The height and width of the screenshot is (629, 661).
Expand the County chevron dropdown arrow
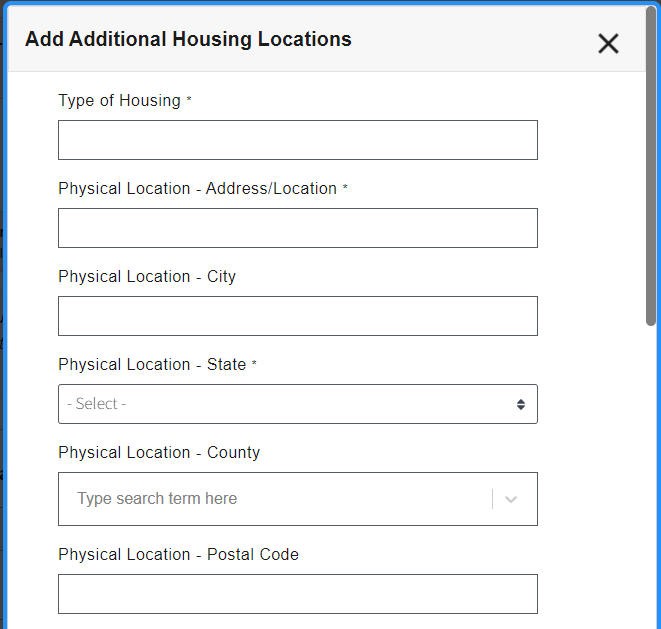511,499
